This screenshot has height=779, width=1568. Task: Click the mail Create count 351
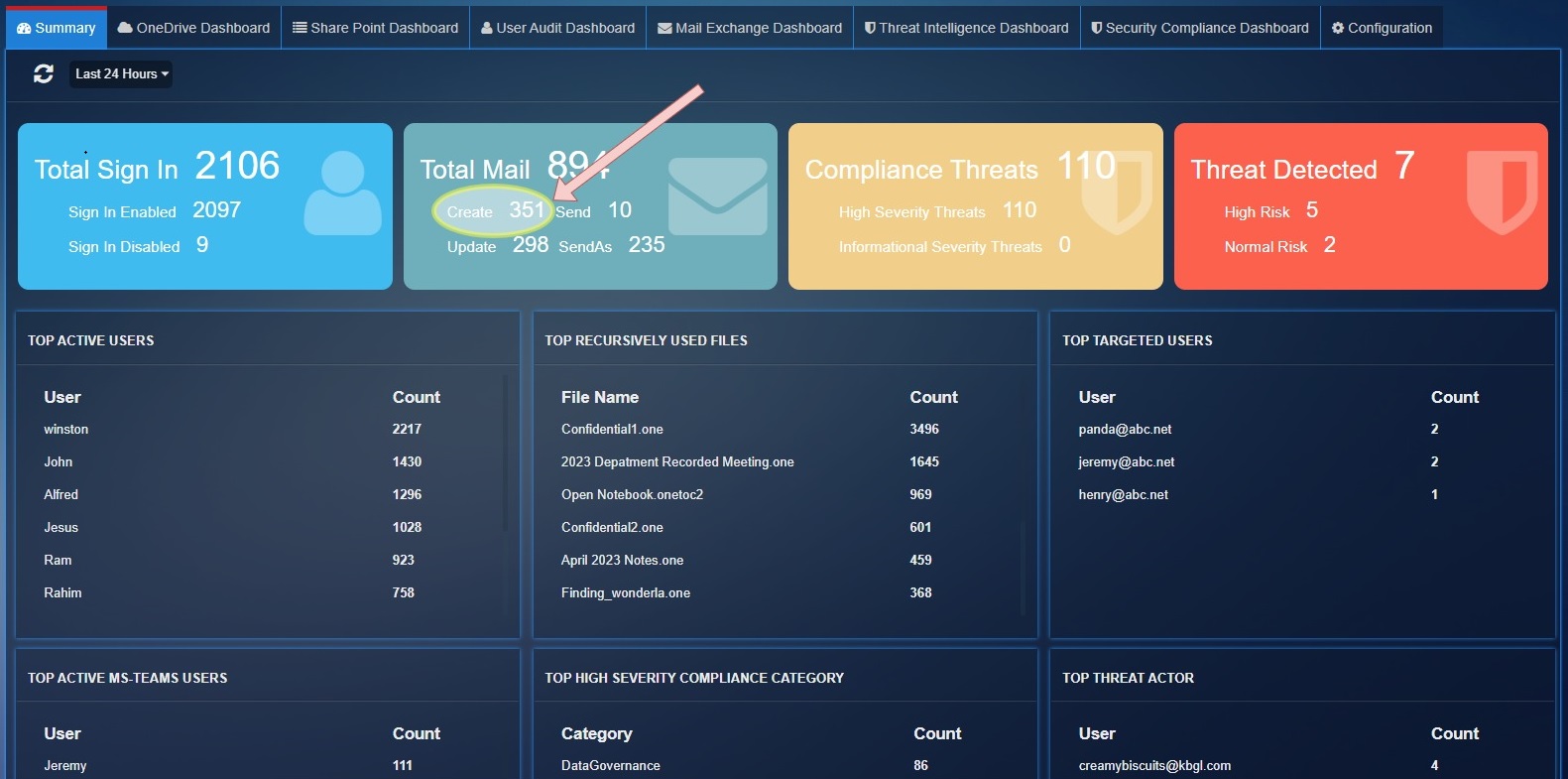click(527, 209)
